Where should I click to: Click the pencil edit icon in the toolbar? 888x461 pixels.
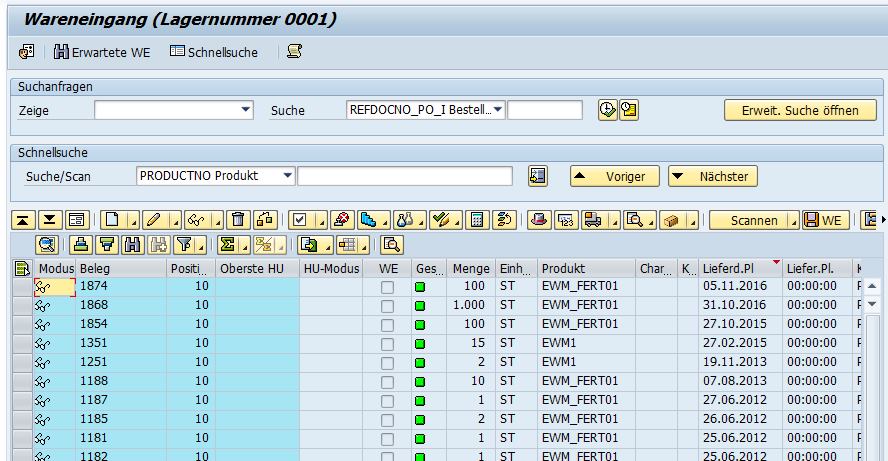152,220
